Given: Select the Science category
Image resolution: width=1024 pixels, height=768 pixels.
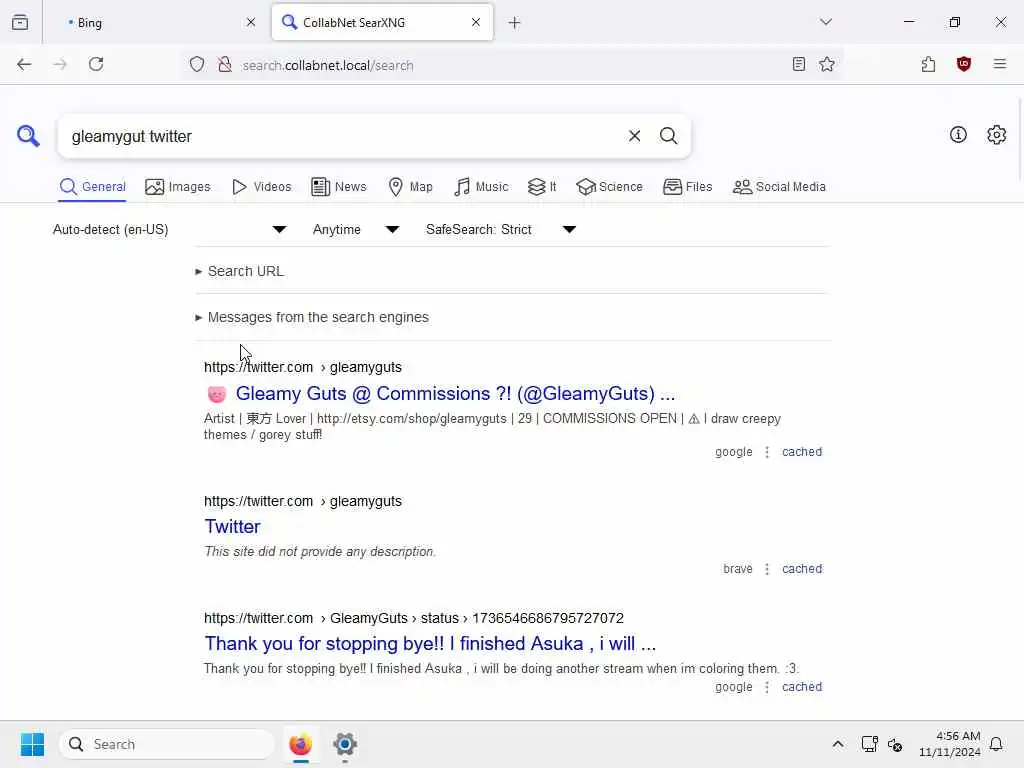Looking at the screenshot, I should [609, 187].
